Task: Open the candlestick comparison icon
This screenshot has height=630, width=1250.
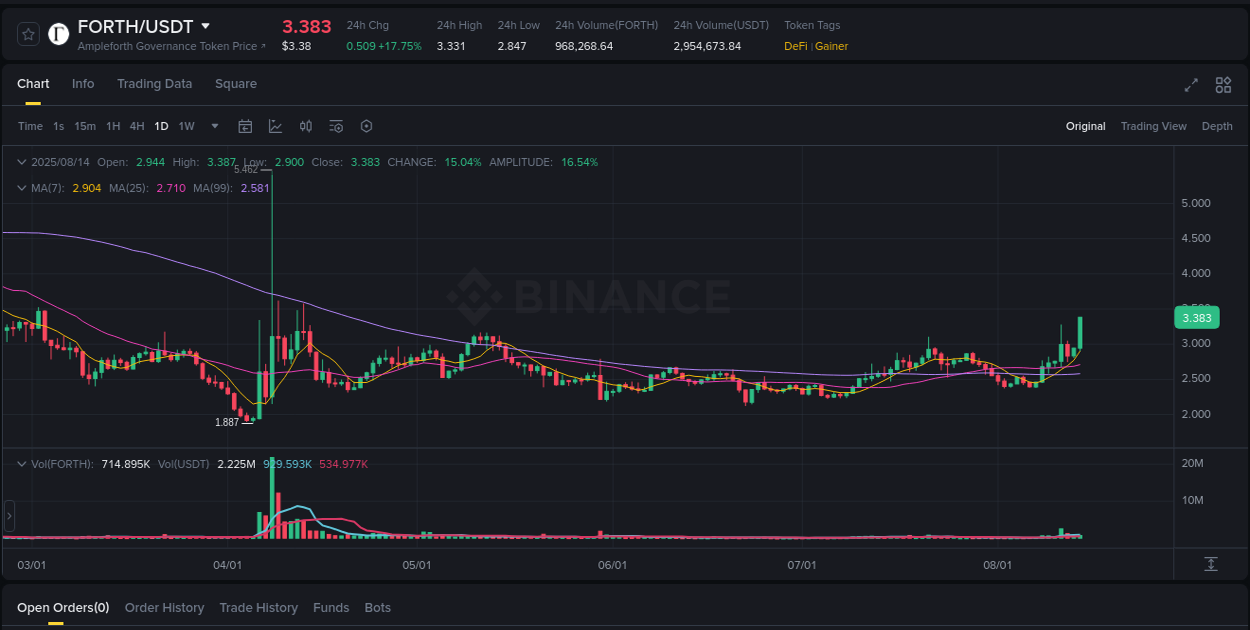Action: point(306,126)
